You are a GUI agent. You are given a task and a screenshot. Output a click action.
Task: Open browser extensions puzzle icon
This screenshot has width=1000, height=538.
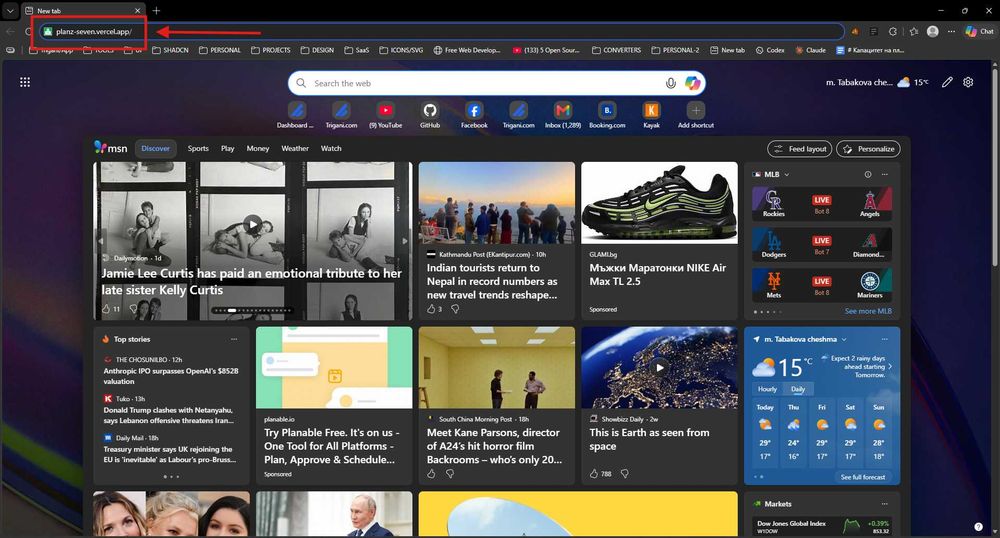click(893, 31)
